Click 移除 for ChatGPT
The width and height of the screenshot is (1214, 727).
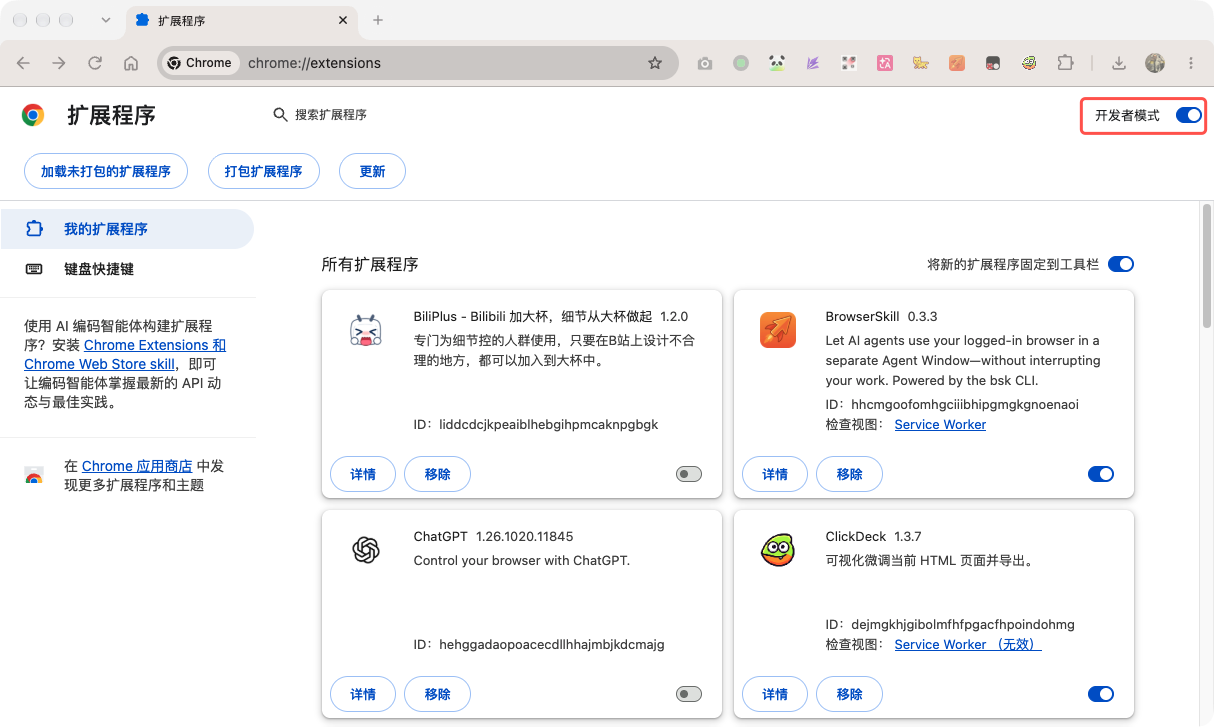pyautogui.click(x=437, y=694)
